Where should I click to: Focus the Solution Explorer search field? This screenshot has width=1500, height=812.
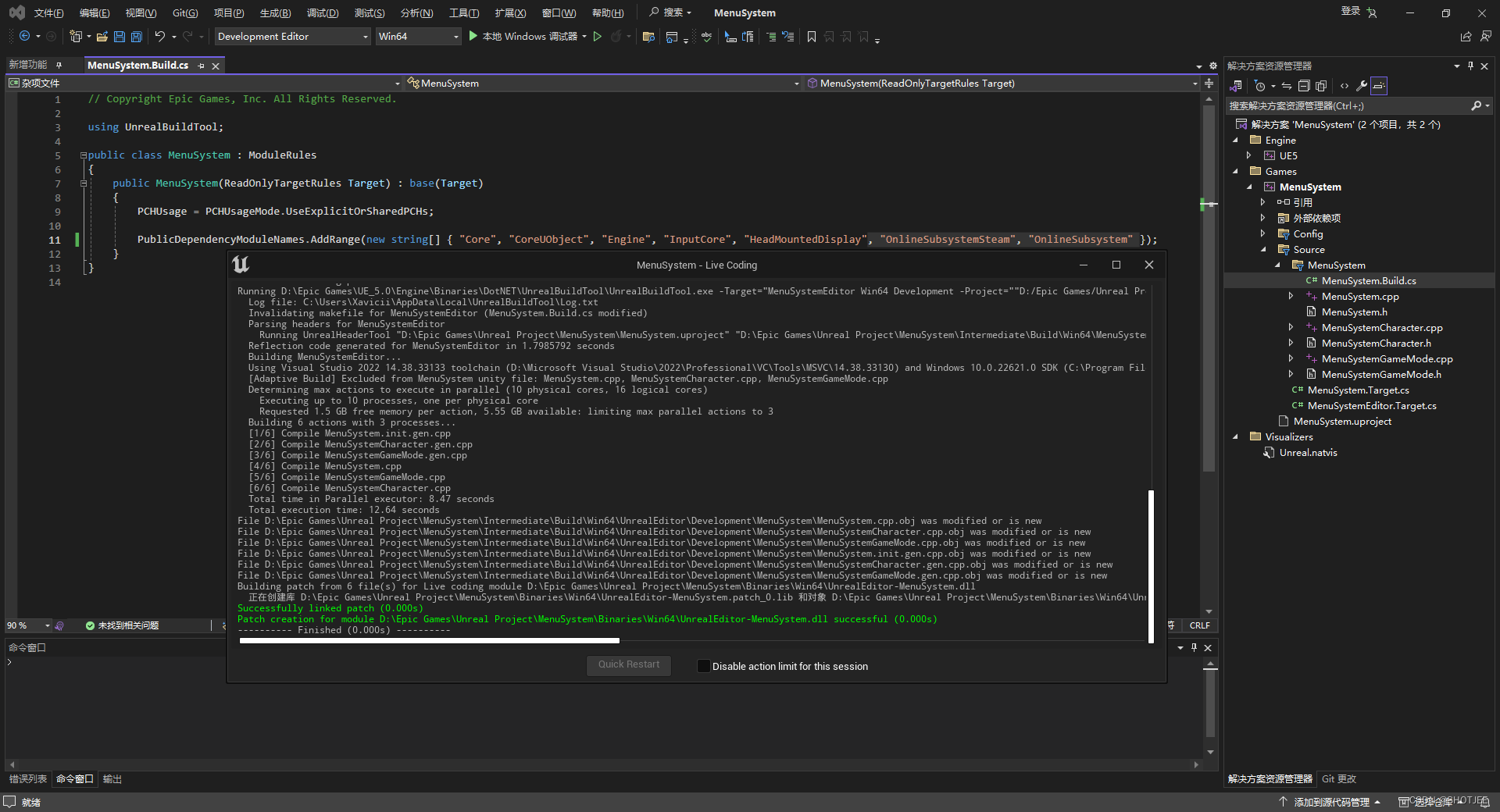(1349, 105)
